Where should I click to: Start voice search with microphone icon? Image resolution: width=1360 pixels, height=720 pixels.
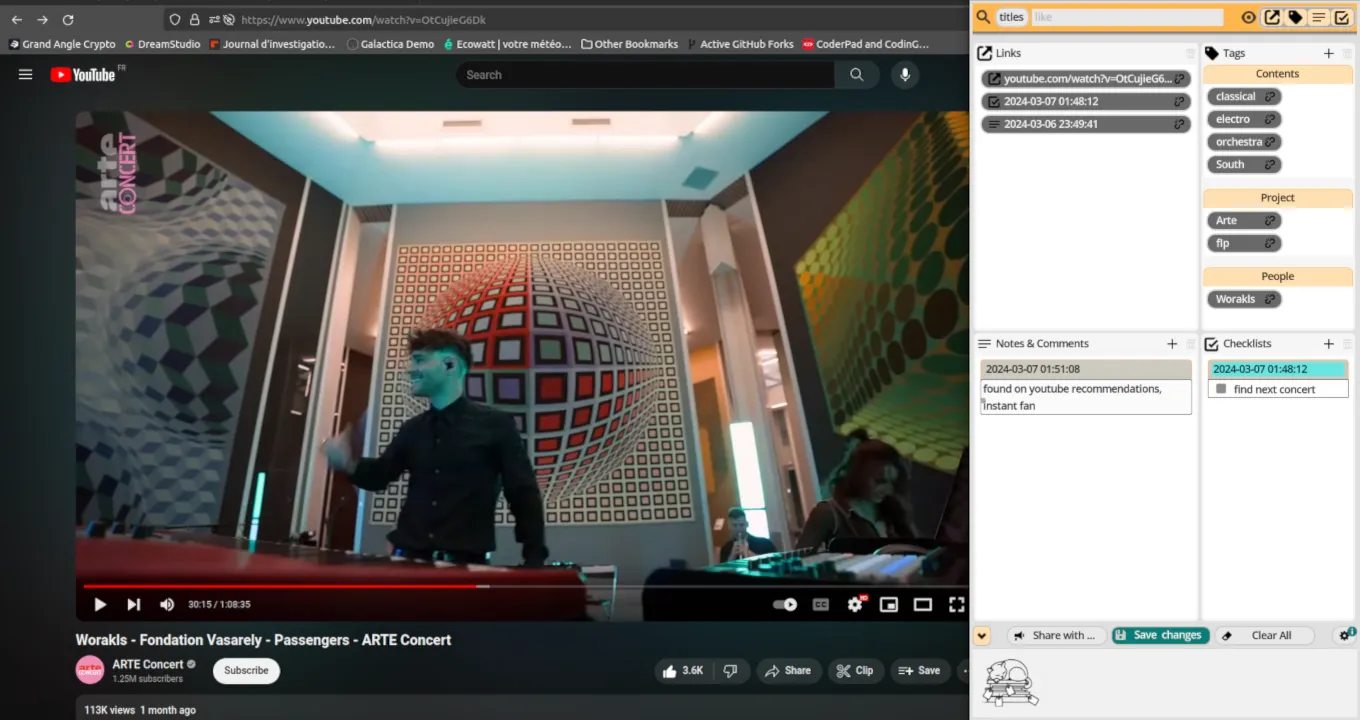click(905, 75)
